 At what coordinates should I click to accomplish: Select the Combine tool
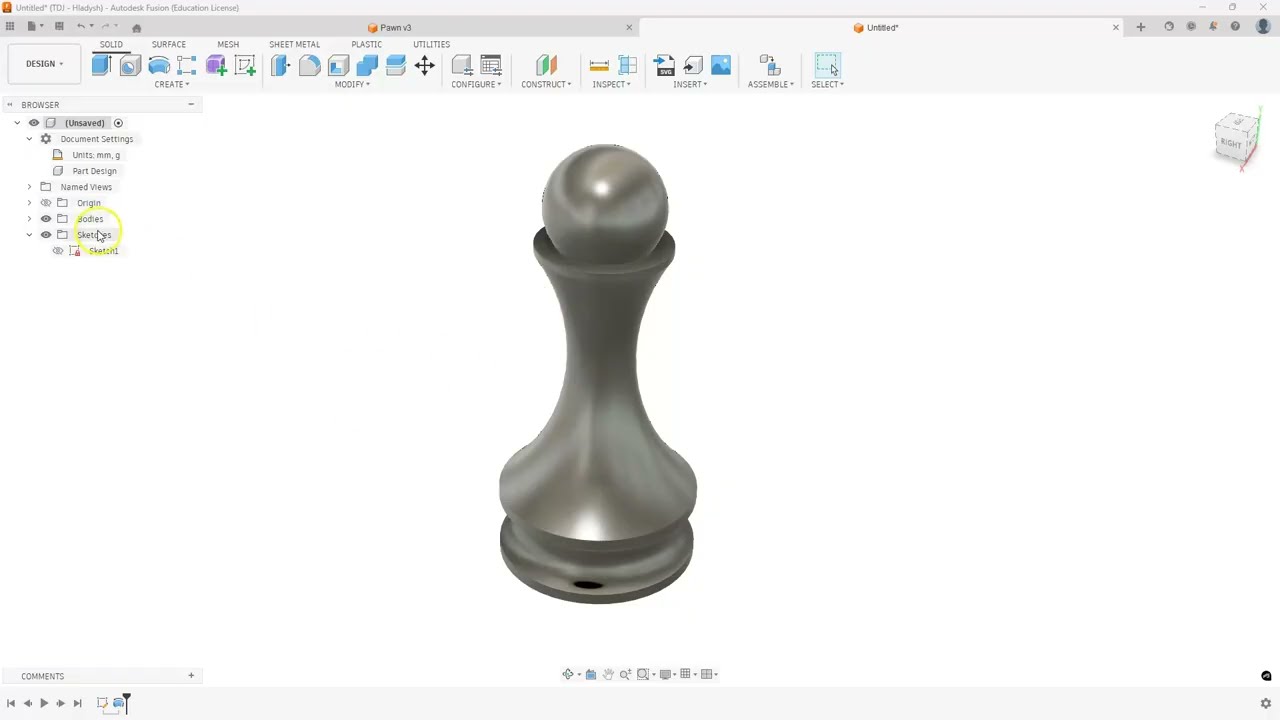(367, 66)
